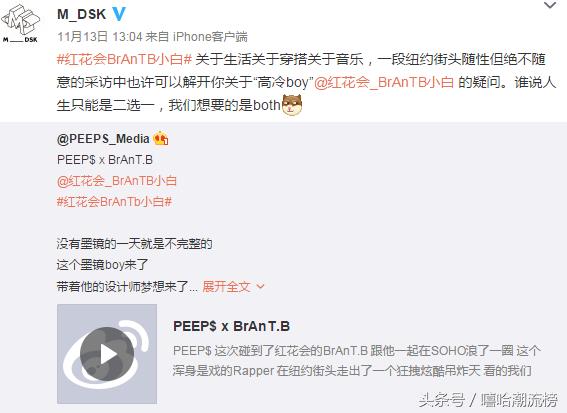This screenshot has width=567, height=413.
Task: Open the #红花会BrAnTB小白# hashtag in main post
Action: (124, 59)
